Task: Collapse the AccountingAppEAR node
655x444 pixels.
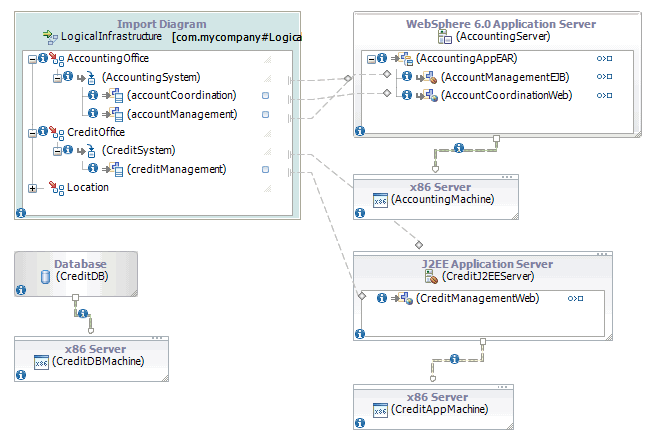Action: pyautogui.click(x=372, y=59)
